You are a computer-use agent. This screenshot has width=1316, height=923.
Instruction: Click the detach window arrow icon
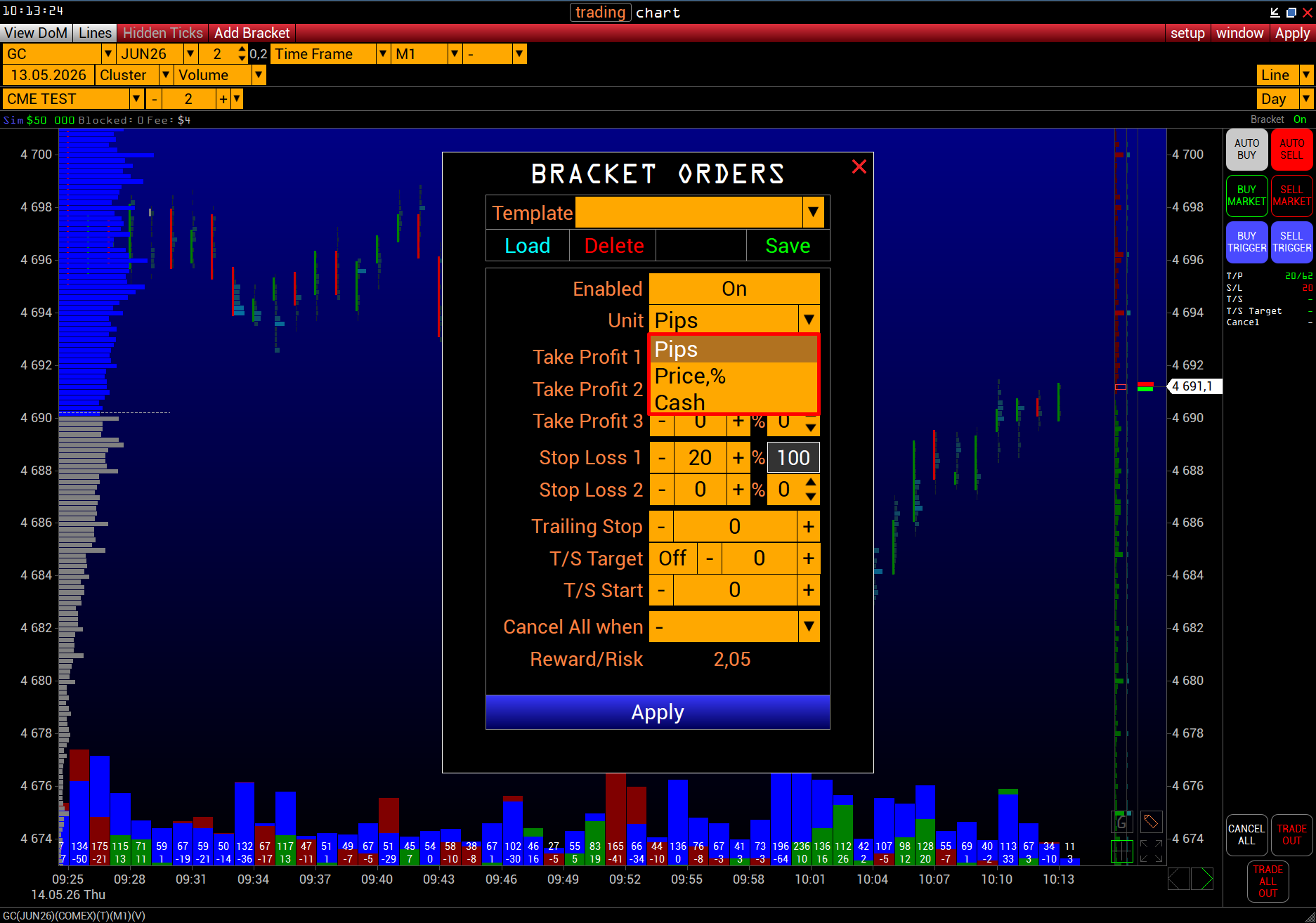click(1275, 12)
